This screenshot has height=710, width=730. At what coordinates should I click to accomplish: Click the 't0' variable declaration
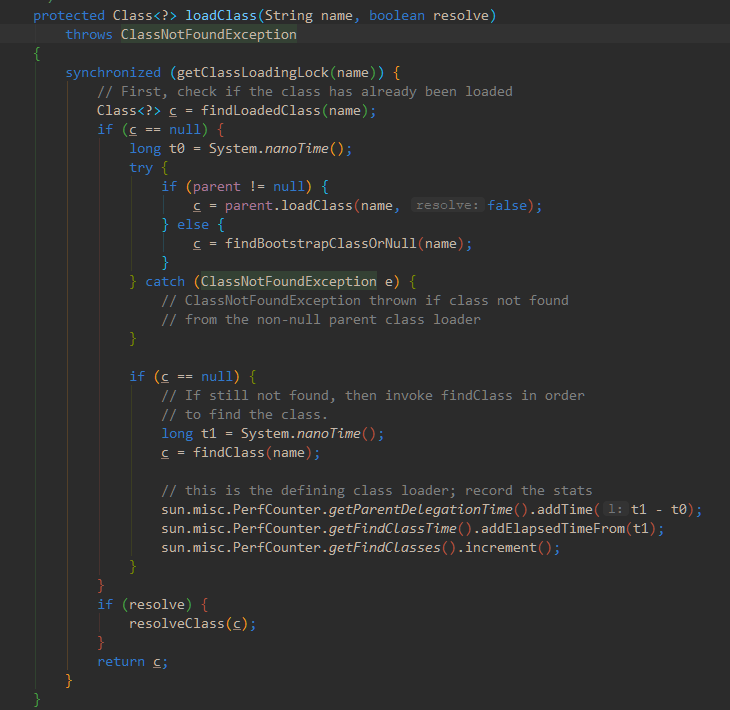point(177,149)
